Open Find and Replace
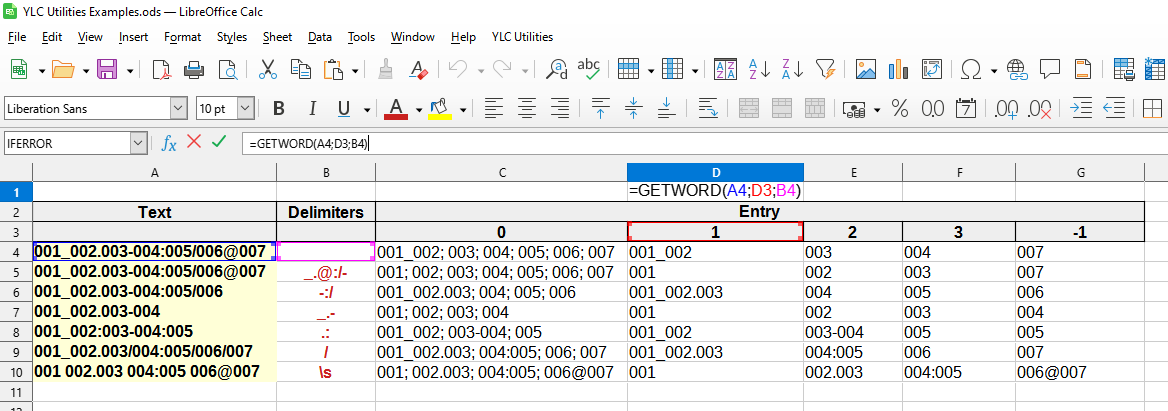Viewport: 1168px width, 411px height. (556, 70)
